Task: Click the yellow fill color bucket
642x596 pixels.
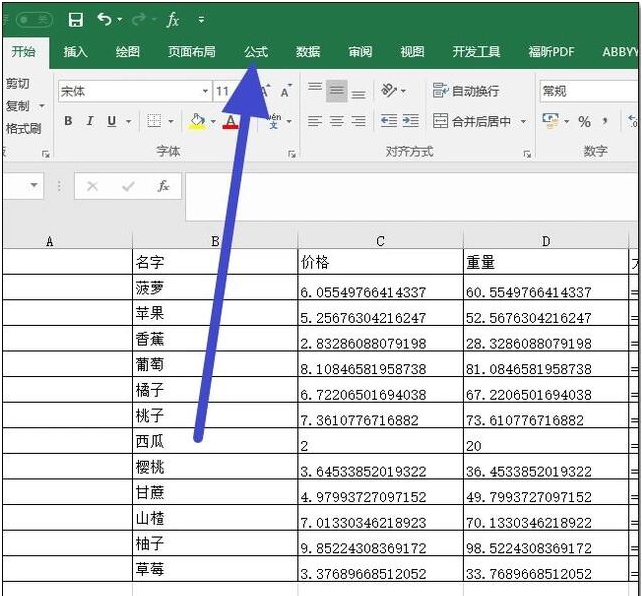Action: pyautogui.click(x=197, y=121)
